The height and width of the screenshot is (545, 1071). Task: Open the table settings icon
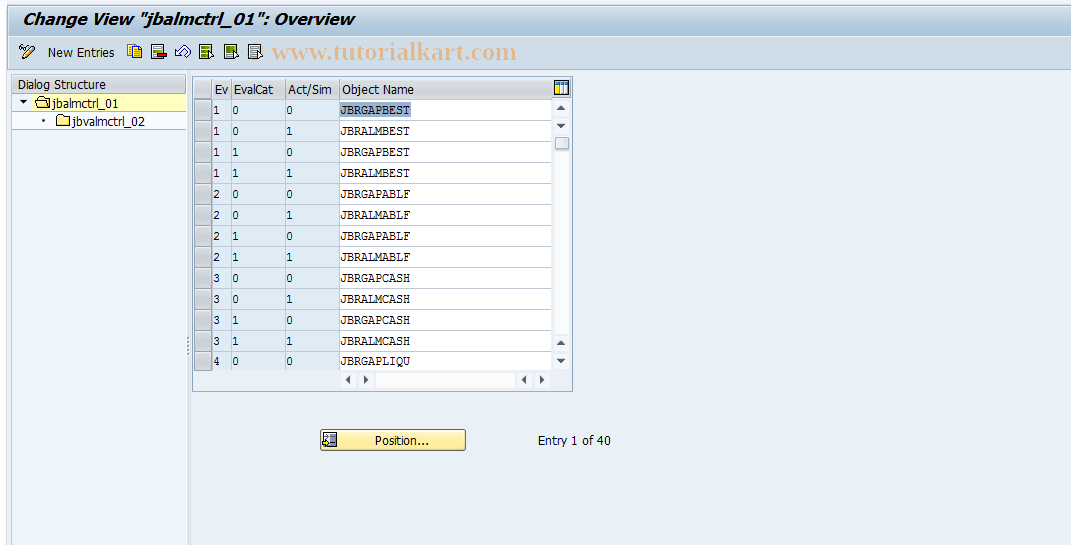561,88
